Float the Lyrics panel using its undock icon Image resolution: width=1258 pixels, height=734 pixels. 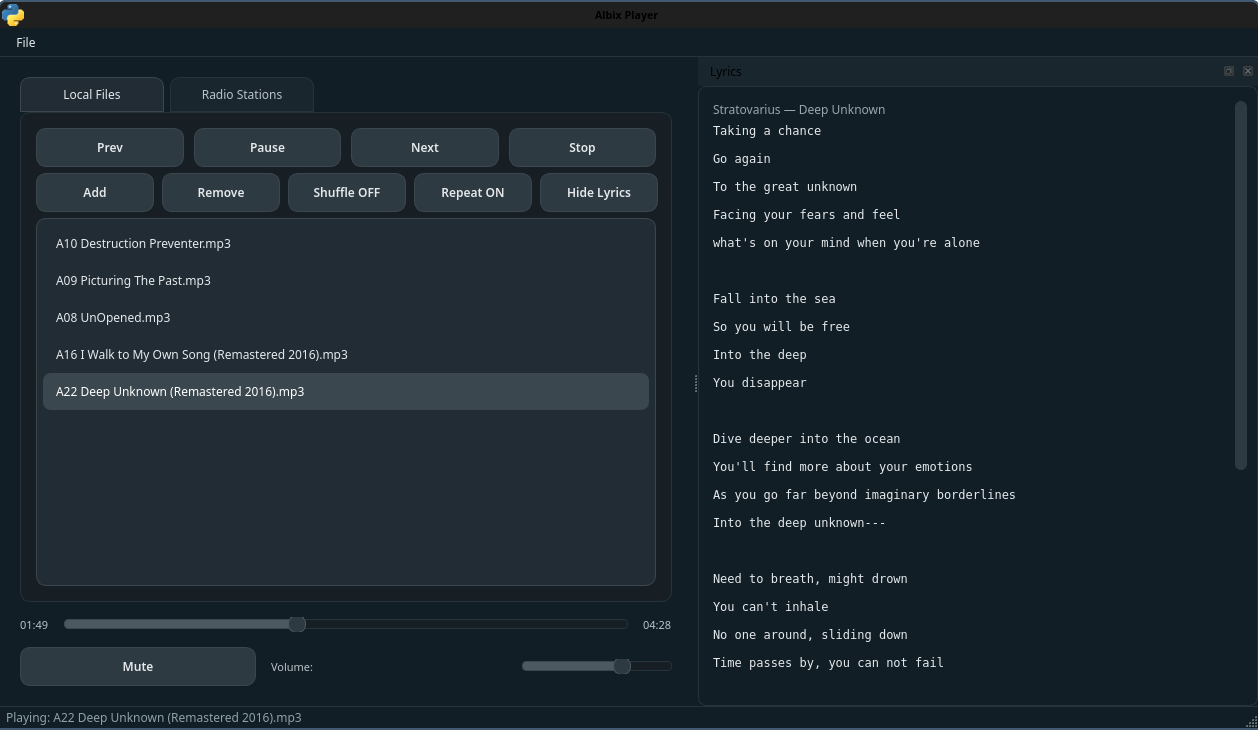[x=1228, y=71]
